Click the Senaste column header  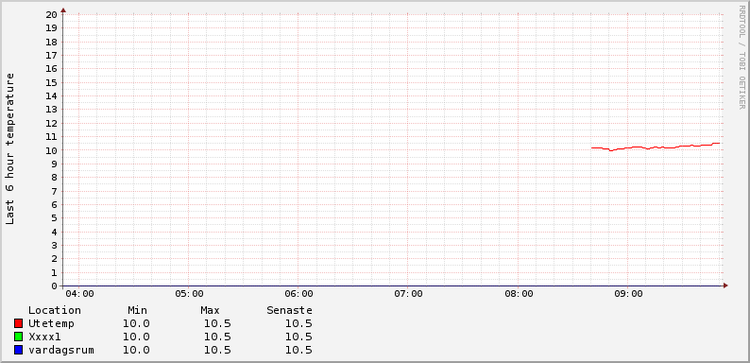click(x=289, y=310)
